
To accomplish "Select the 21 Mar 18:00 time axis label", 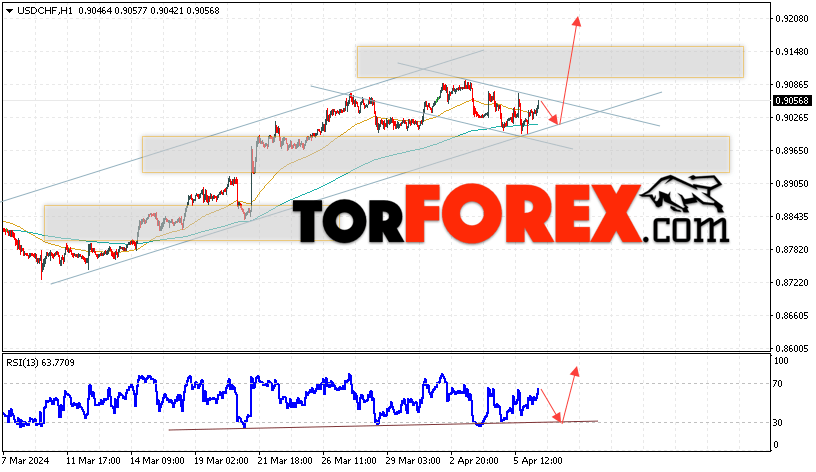I will pyautogui.click(x=285, y=461).
